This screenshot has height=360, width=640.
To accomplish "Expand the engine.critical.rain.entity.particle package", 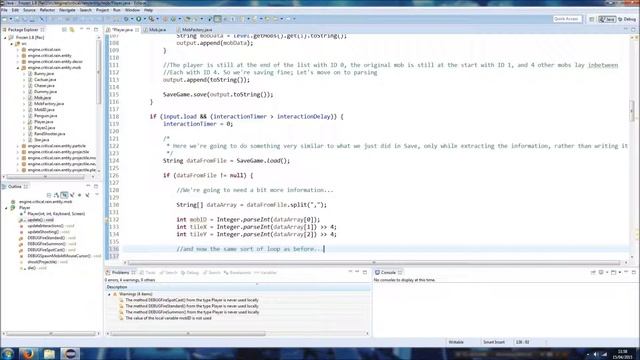I will [x=18, y=146].
